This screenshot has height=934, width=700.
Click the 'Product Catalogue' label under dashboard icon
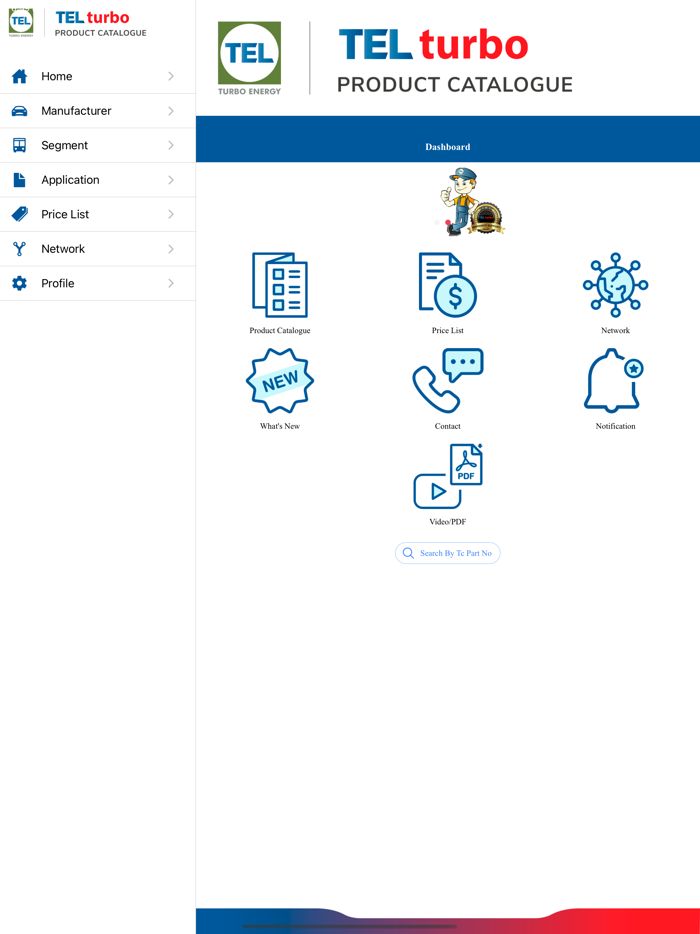pyautogui.click(x=280, y=331)
